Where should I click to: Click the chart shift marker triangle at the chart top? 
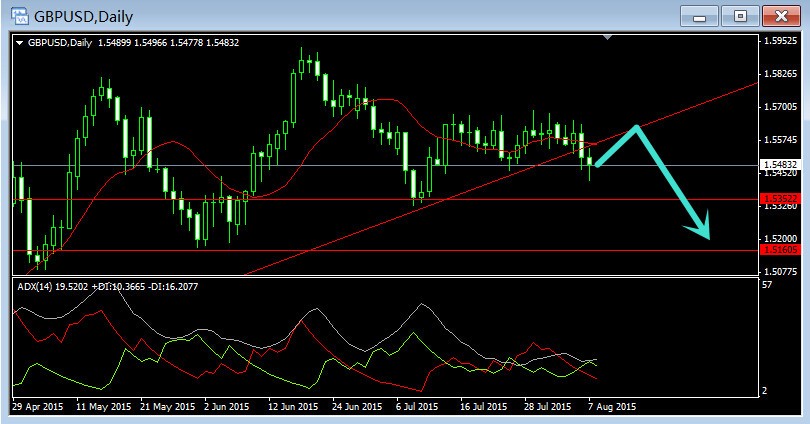[x=608, y=37]
